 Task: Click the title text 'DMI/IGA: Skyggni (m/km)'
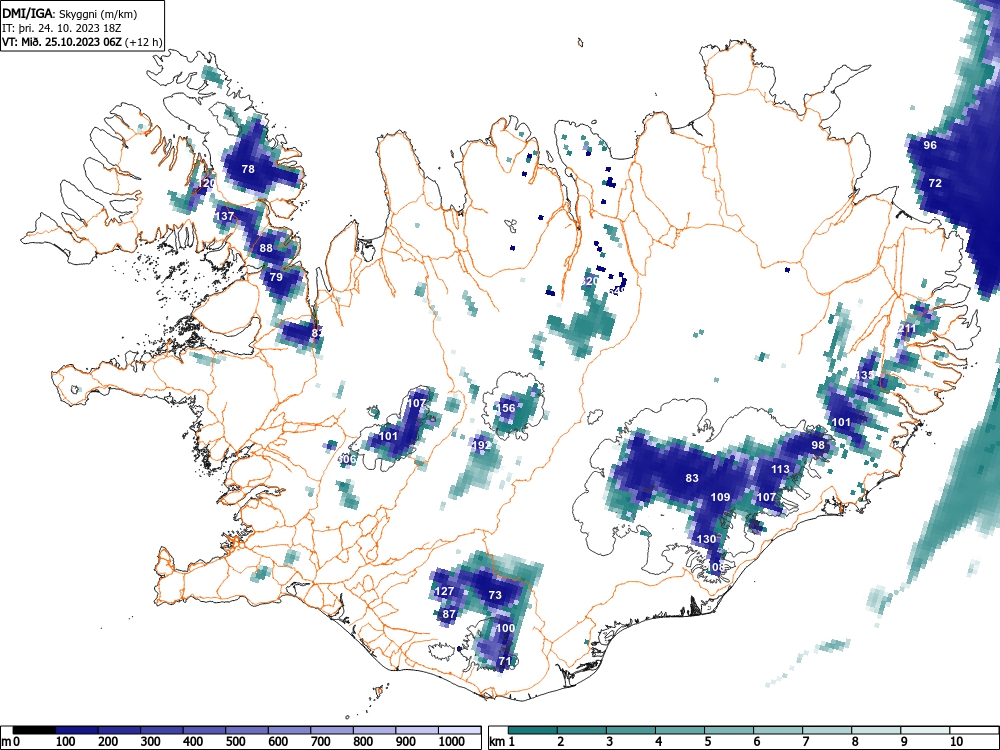[x=70, y=13]
